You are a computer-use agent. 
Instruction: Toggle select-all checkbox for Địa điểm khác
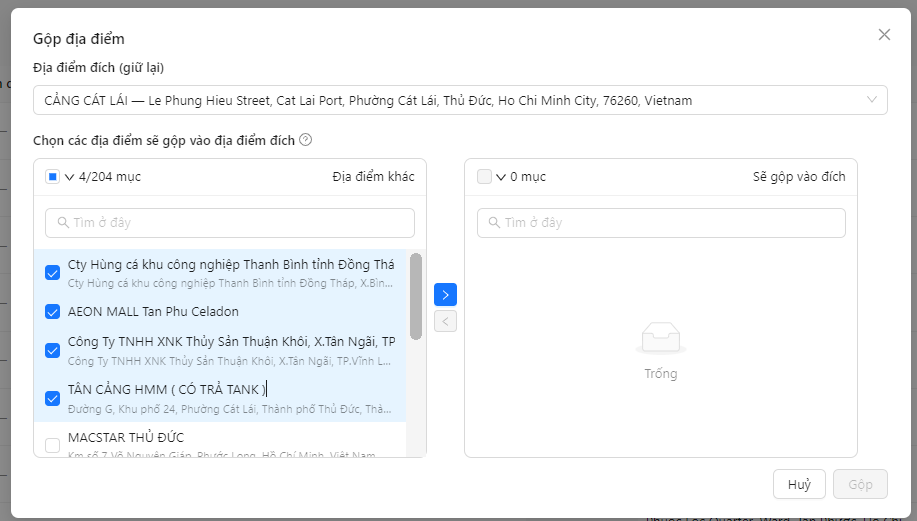pos(53,177)
